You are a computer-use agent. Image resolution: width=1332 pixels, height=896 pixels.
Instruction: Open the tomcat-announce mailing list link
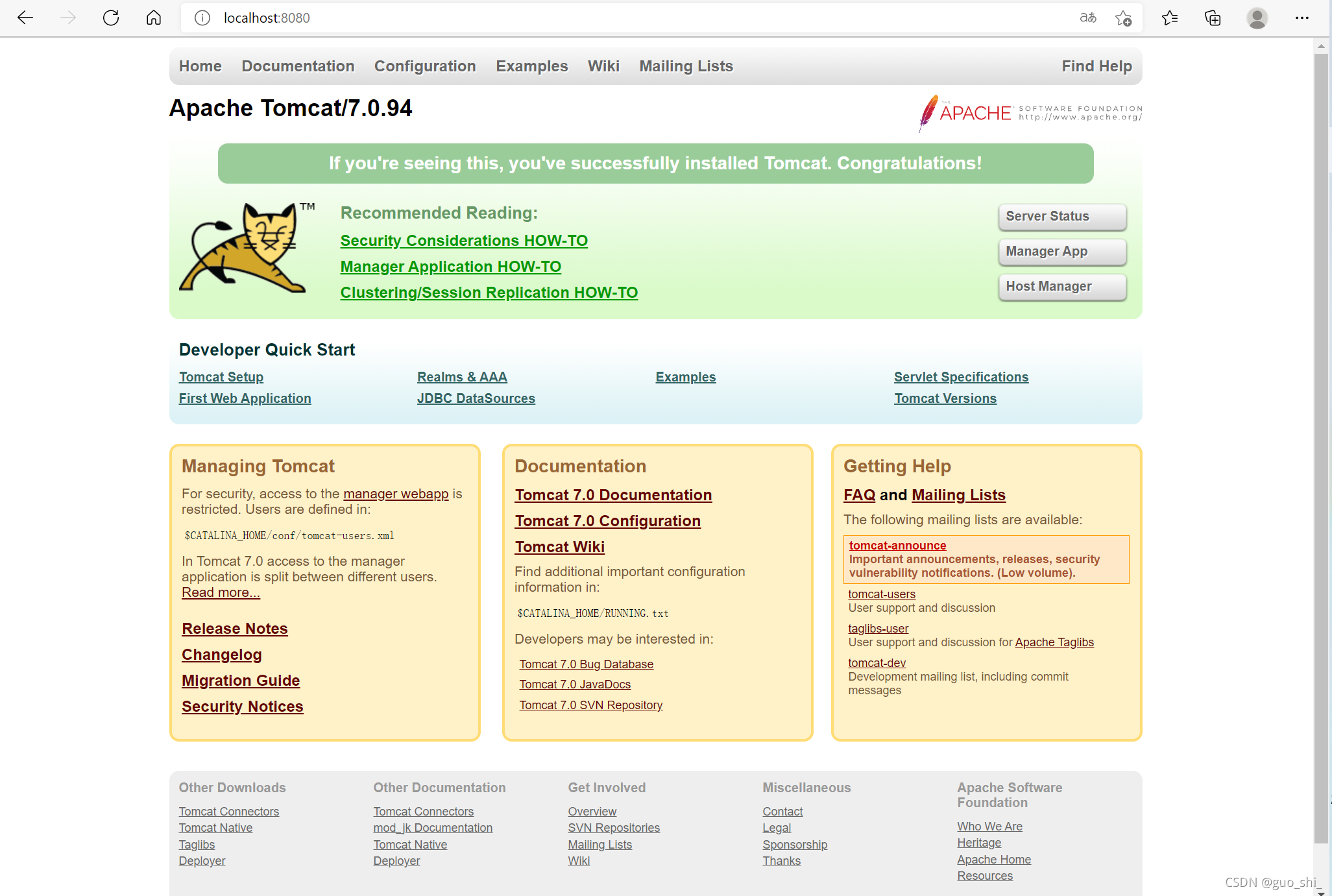898,546
